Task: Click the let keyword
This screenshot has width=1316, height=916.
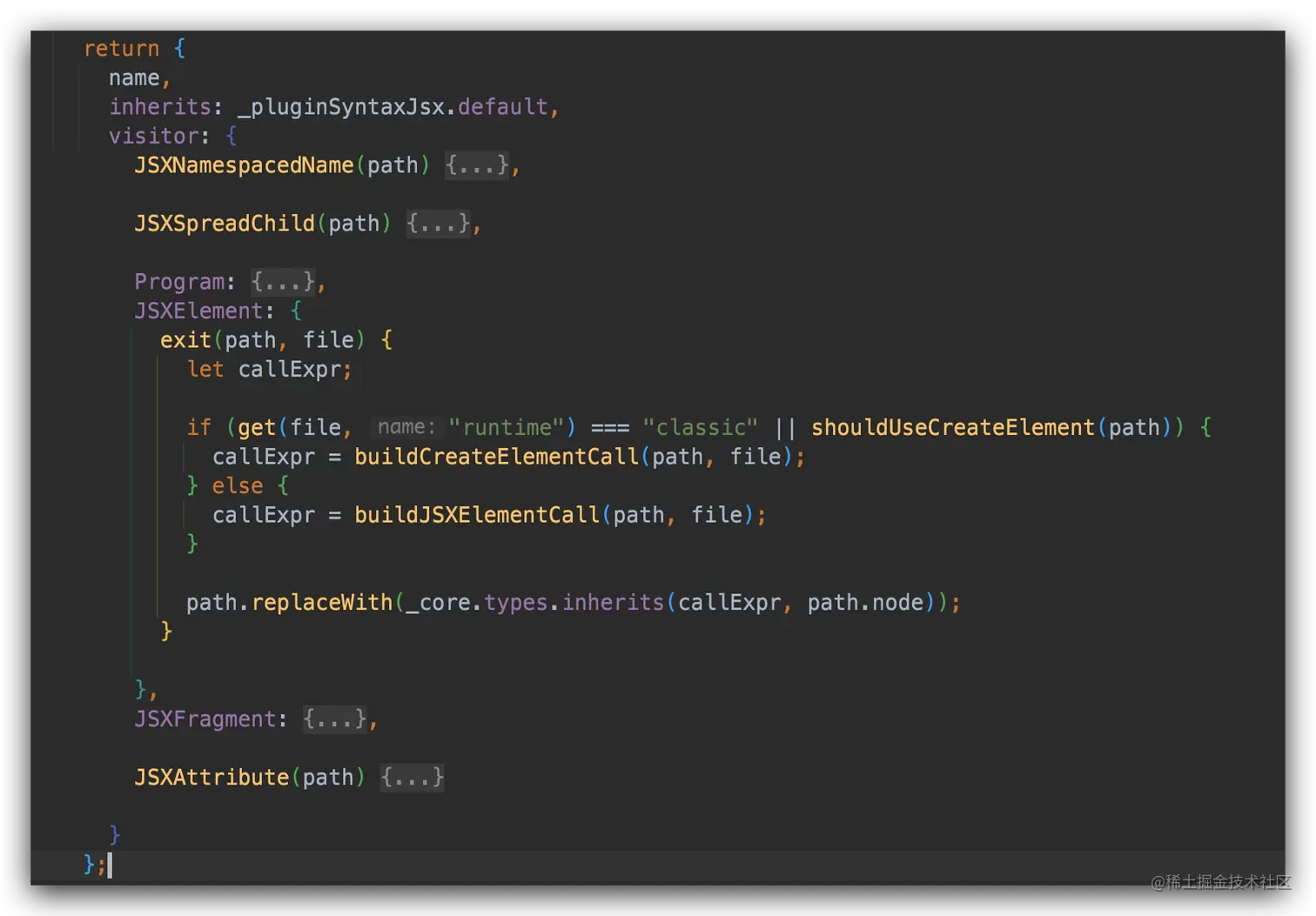Action: (x=205, y=369)
